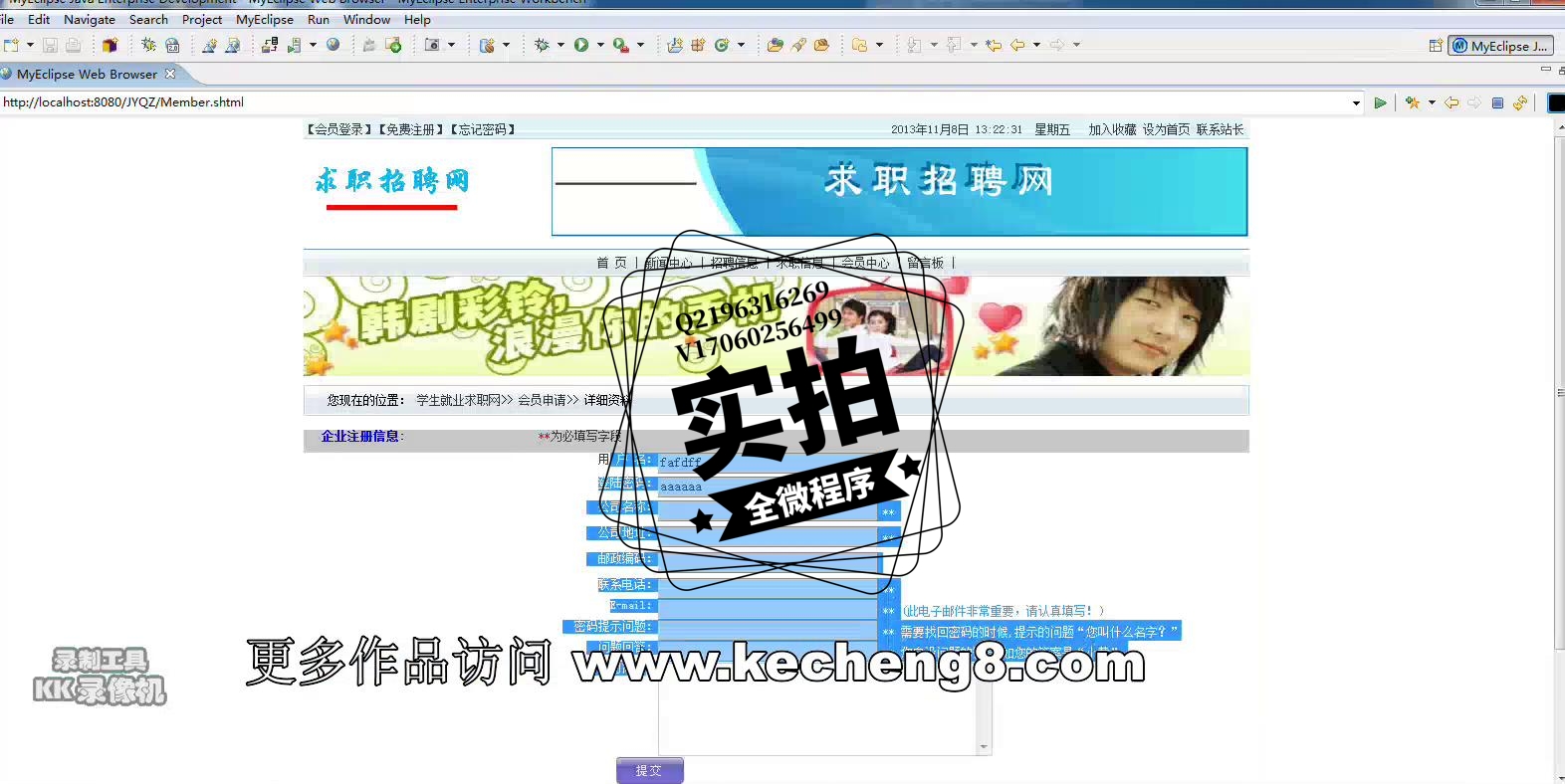This screenshot has height=784, width=1565.
Task: Click the 会员登录 link
Action: tap(338, 129)
